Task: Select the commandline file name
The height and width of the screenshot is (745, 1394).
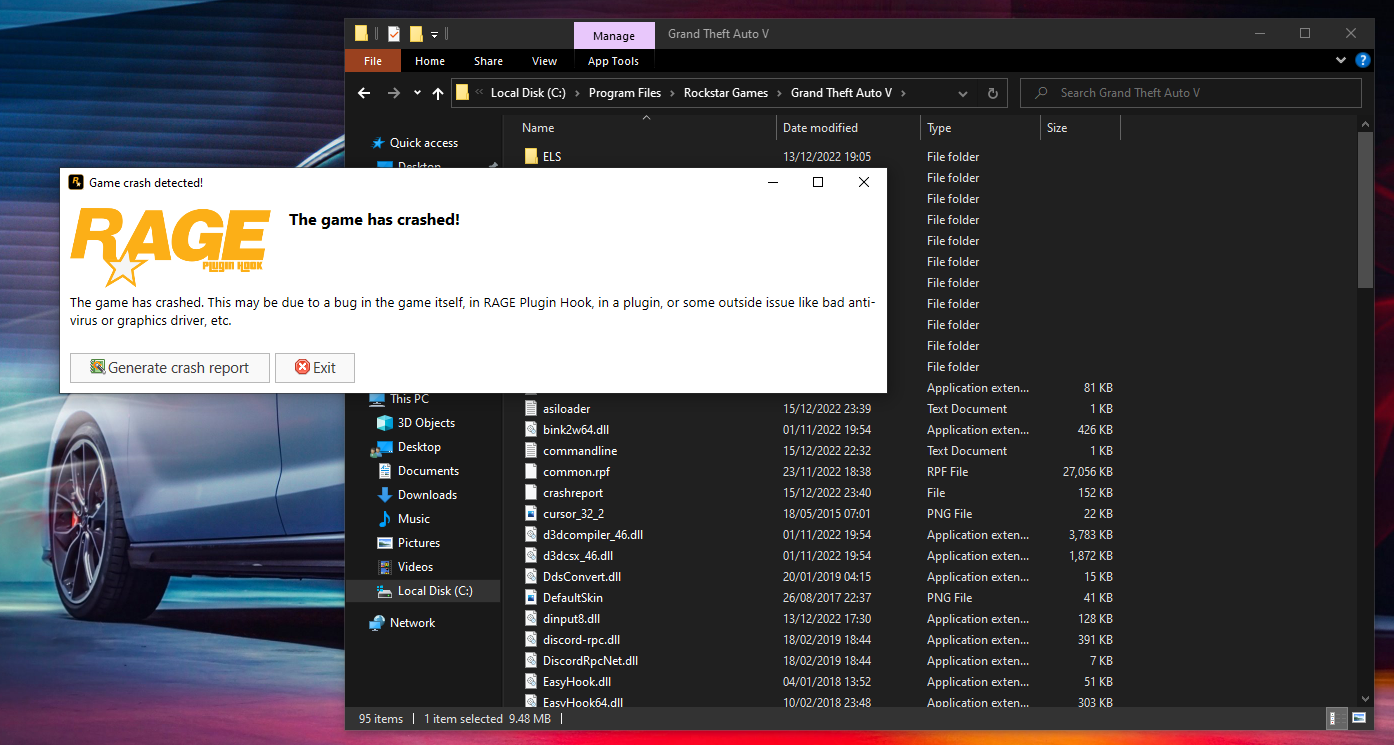Action: 580,451
